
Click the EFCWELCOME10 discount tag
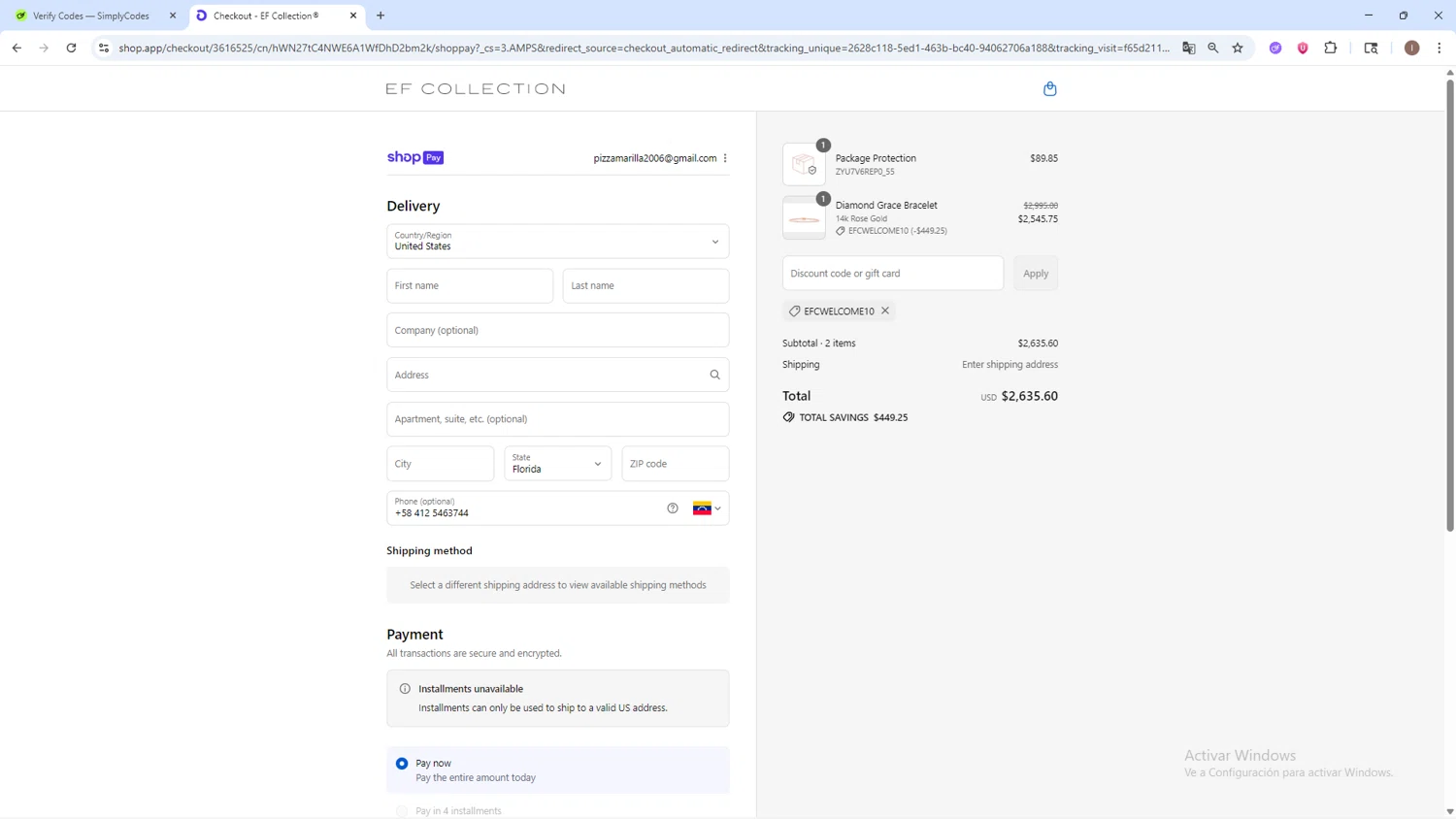click(x=839, y=311)
